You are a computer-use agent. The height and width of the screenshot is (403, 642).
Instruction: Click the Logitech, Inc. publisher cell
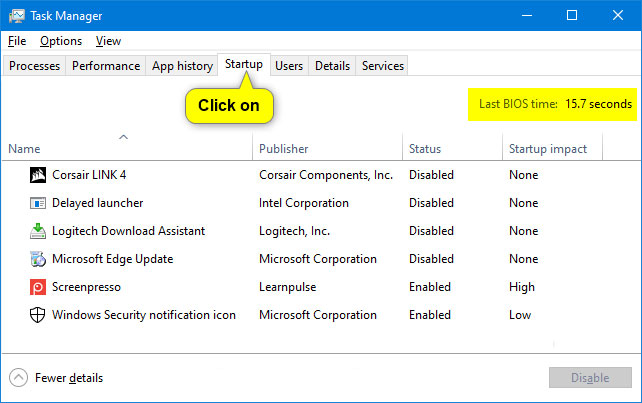pyautogui.click(x=294, y=231)
